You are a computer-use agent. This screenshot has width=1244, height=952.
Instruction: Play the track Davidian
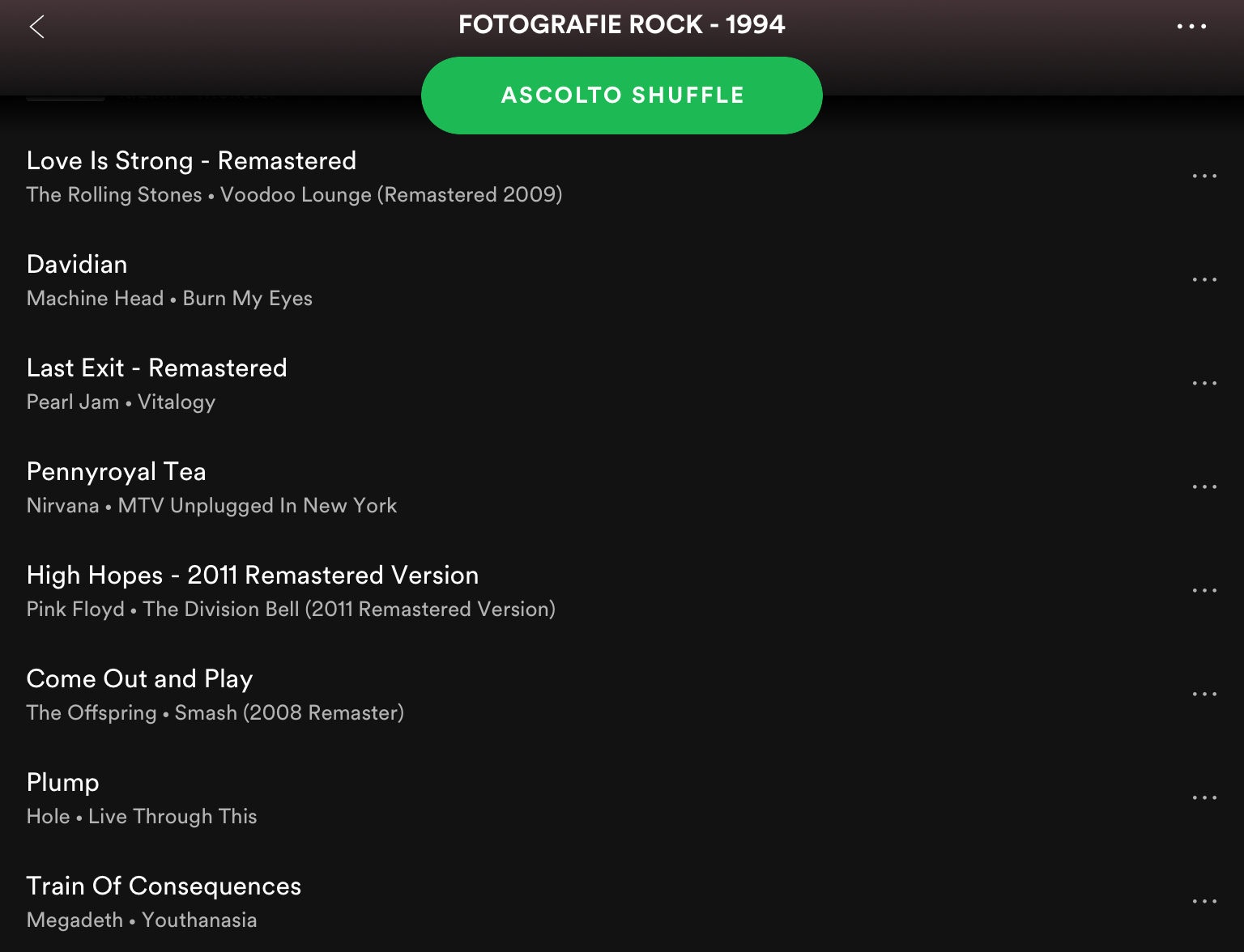[x=77, y=265]
